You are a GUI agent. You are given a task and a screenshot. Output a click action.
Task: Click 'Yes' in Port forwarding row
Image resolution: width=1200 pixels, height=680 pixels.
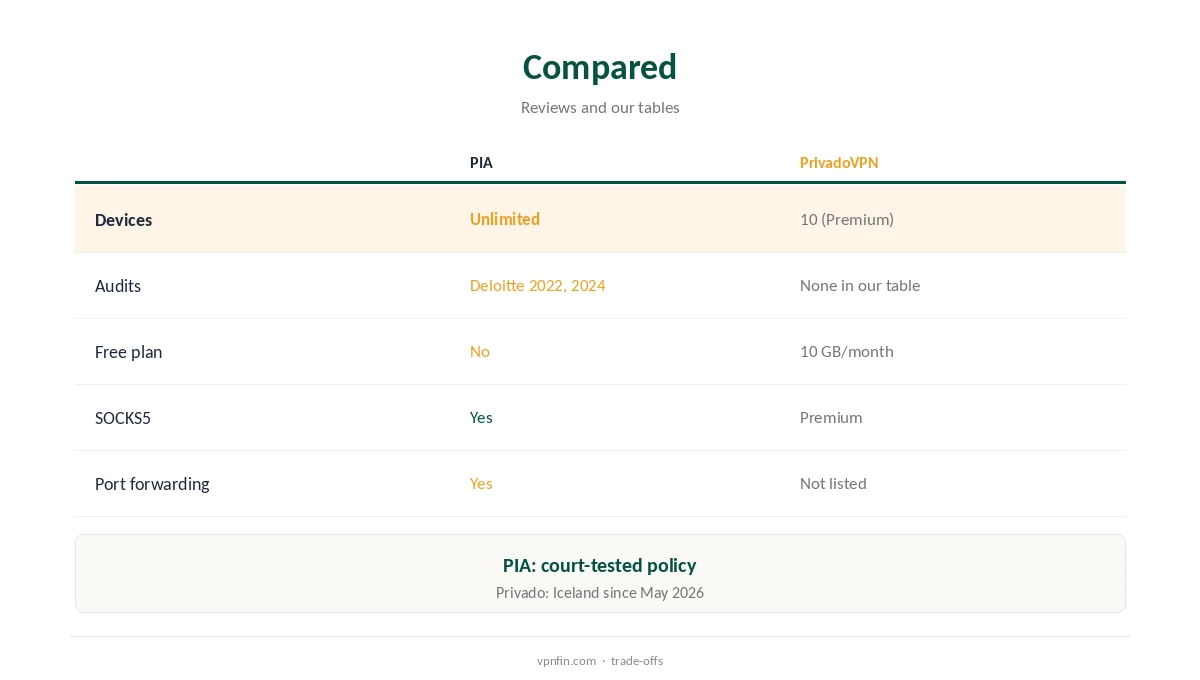[481, 483]
